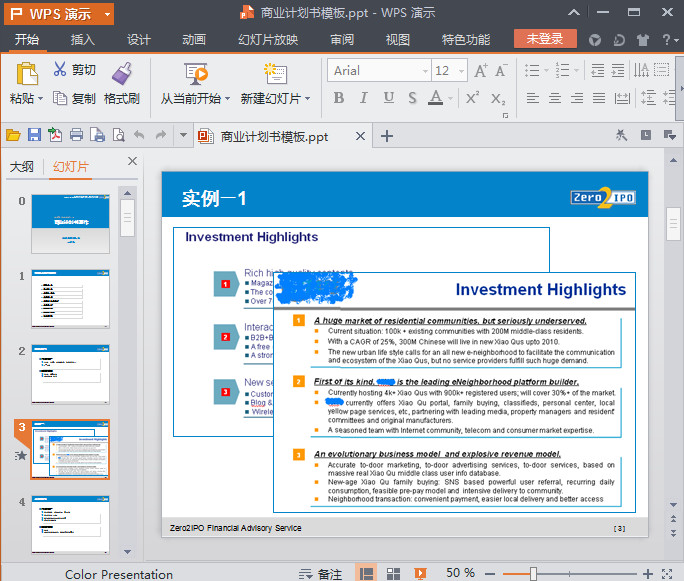Screen dimensions: 684x581
Task: Decrease paragraph indent level
Action: (x=598, y=70)
